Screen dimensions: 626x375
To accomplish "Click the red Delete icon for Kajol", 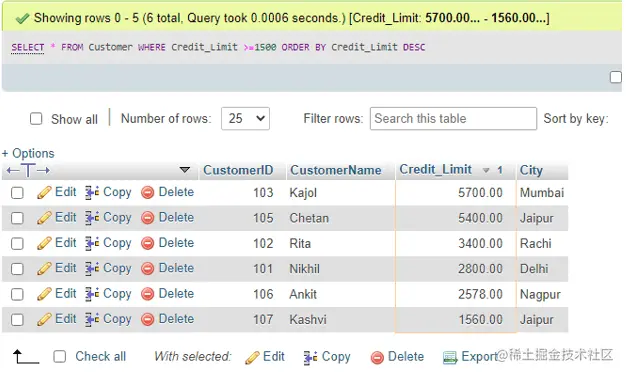I will click(x=147, y=192).
